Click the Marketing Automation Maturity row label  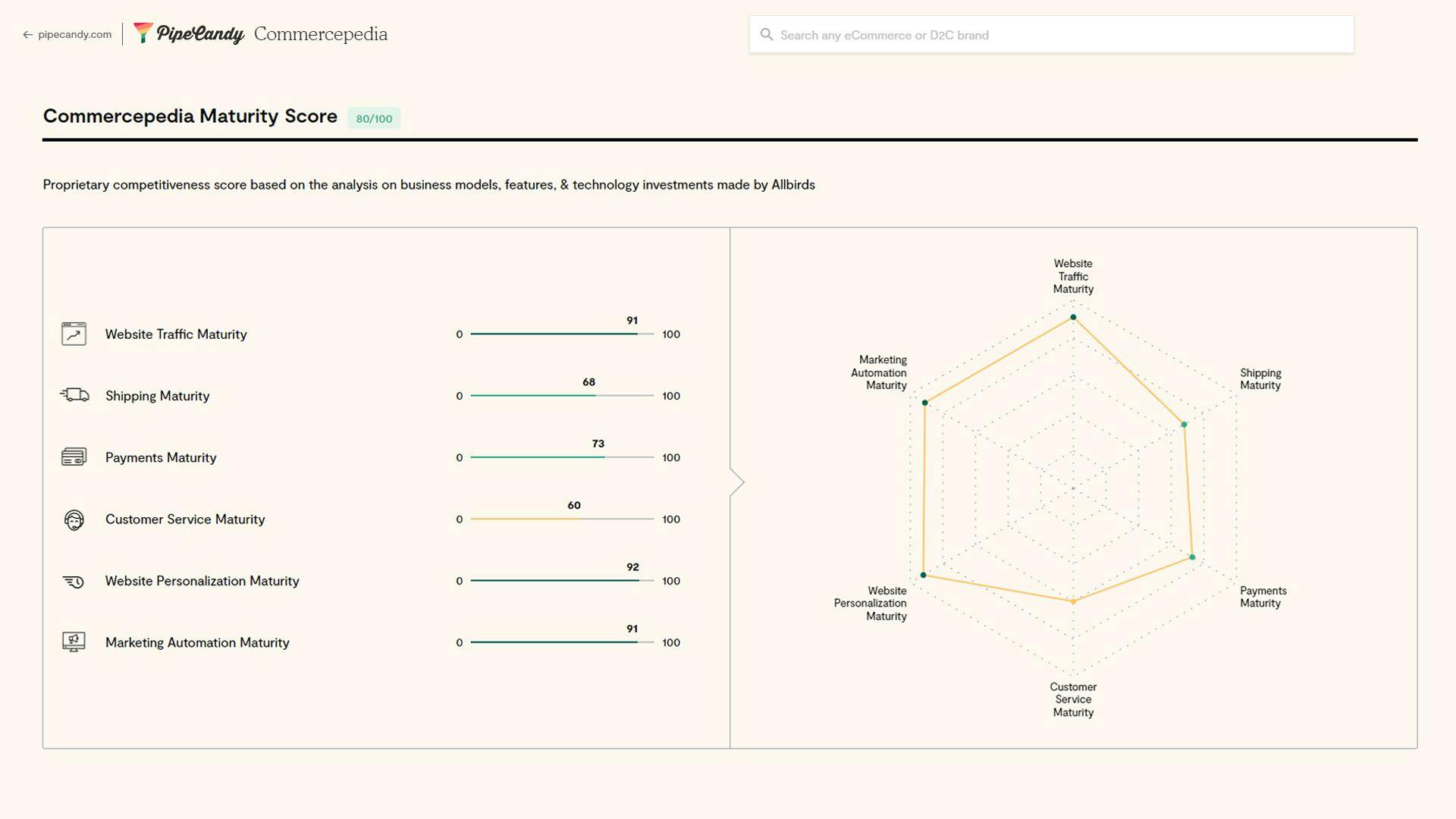click(x=197, y=642)
